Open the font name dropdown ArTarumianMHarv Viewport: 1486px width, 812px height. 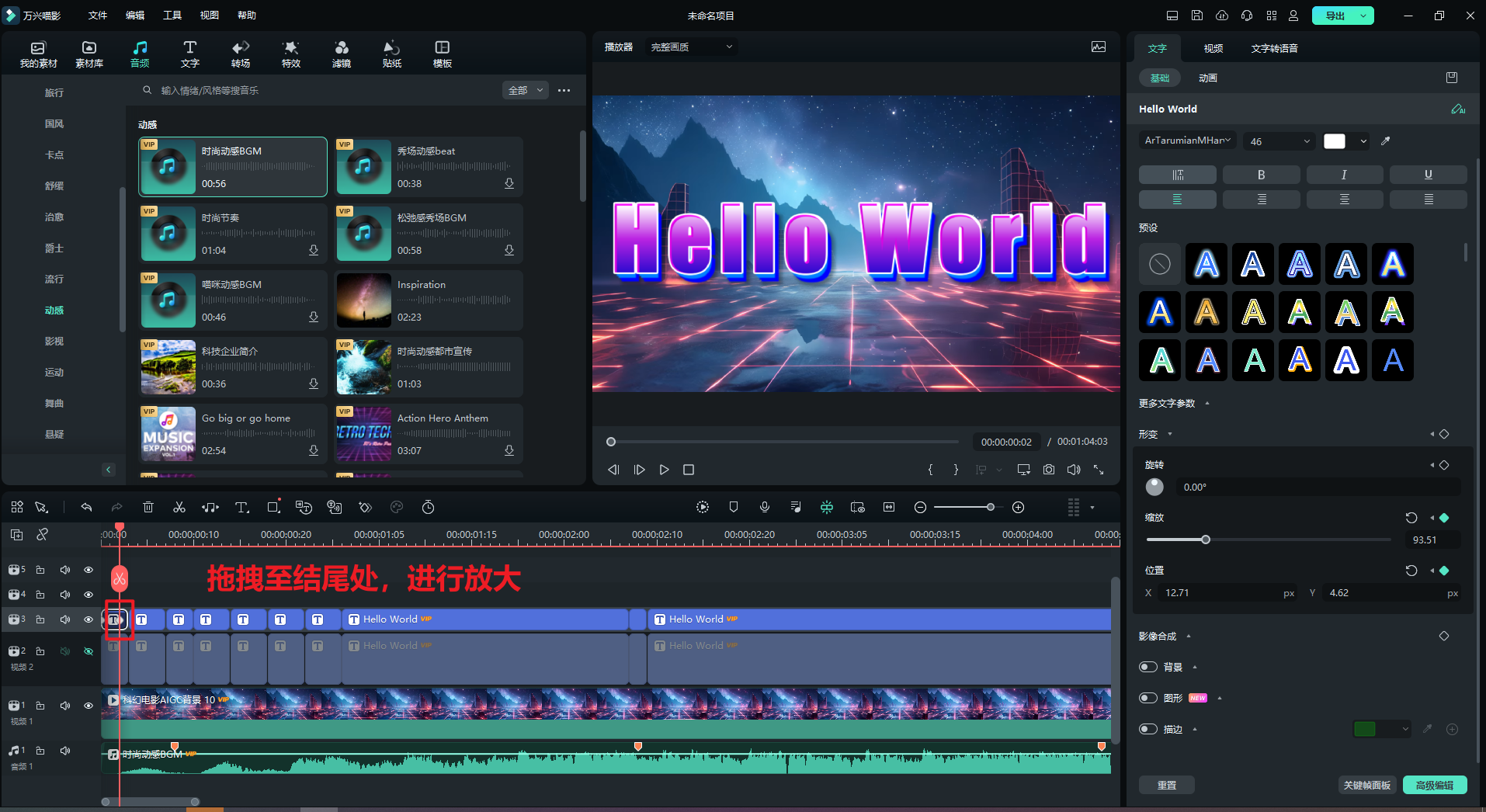pos(1187,141)
